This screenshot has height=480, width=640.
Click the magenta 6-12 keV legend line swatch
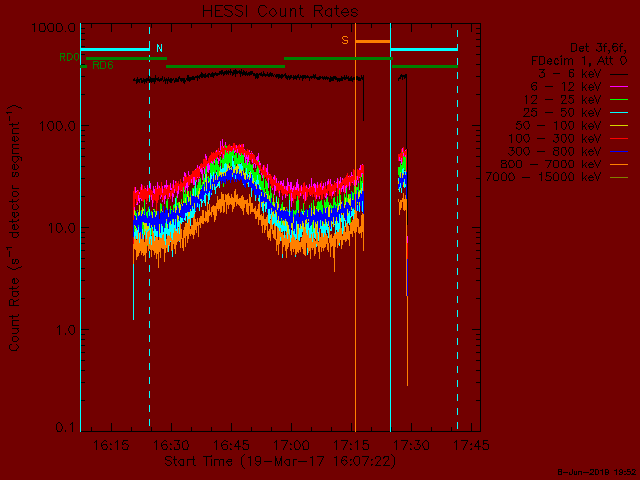619,87
